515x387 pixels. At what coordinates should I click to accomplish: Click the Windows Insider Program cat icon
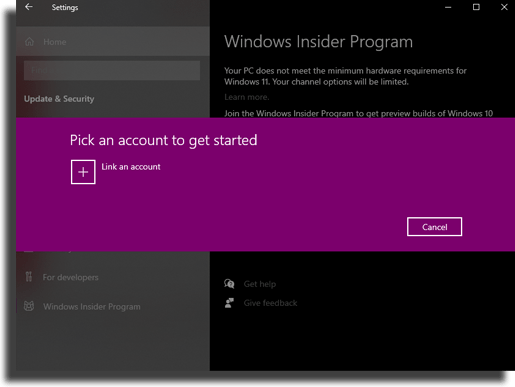(x=29, y=306)
